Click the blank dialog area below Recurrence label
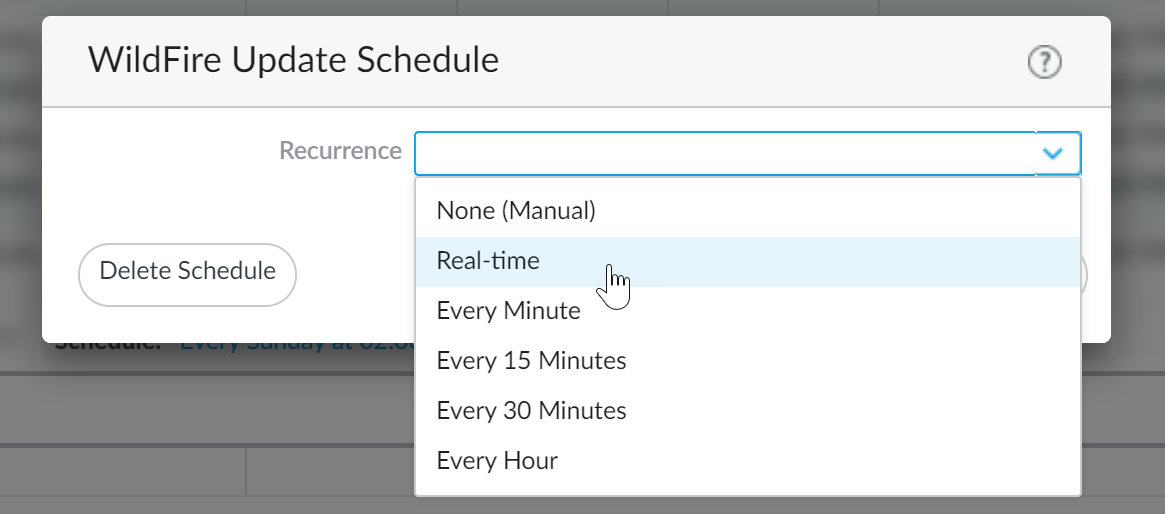 [240, 205]
